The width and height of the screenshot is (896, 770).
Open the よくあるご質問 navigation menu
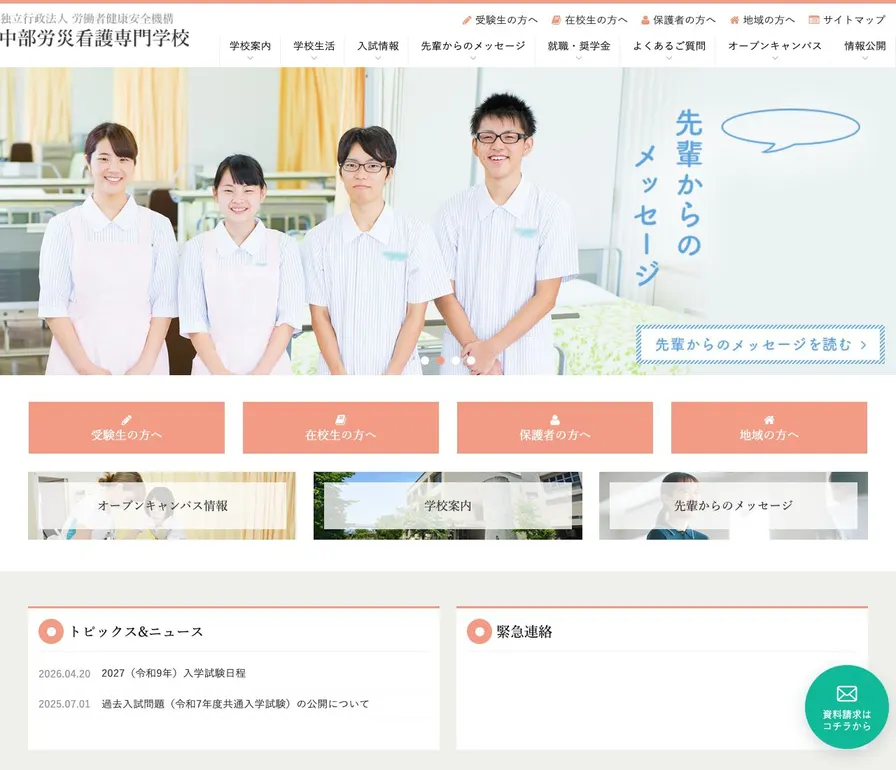(669, 46)
